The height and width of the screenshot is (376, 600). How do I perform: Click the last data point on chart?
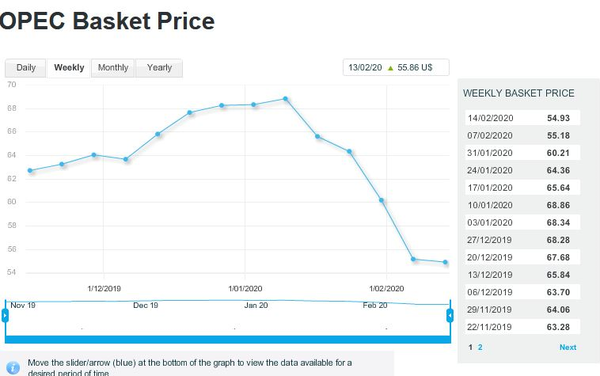[x=445, y=262]
